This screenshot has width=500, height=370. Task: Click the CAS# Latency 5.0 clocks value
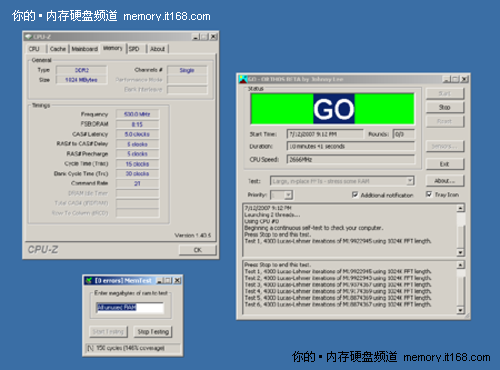(x=137, y=134)
